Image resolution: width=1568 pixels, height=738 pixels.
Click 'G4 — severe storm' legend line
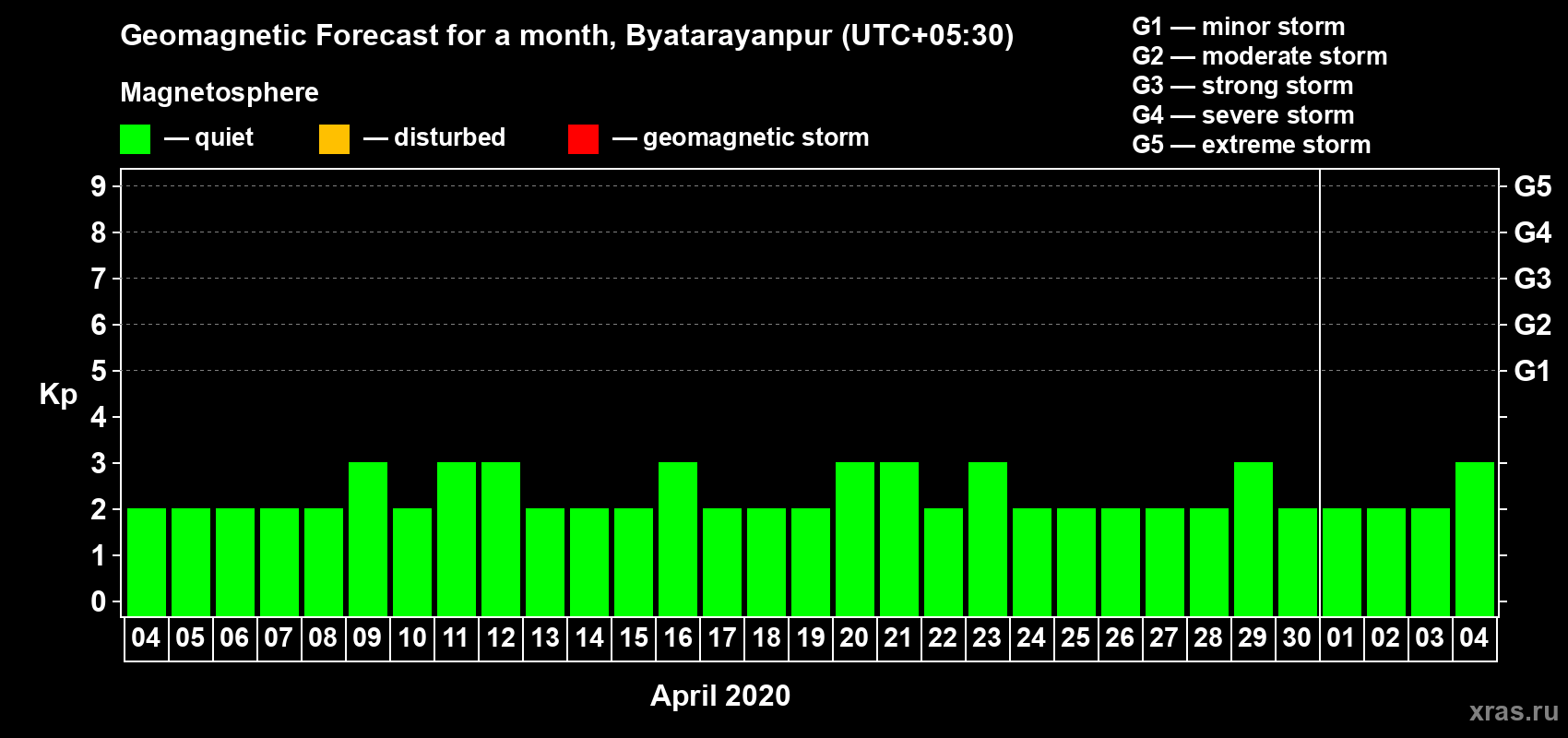1243,115
